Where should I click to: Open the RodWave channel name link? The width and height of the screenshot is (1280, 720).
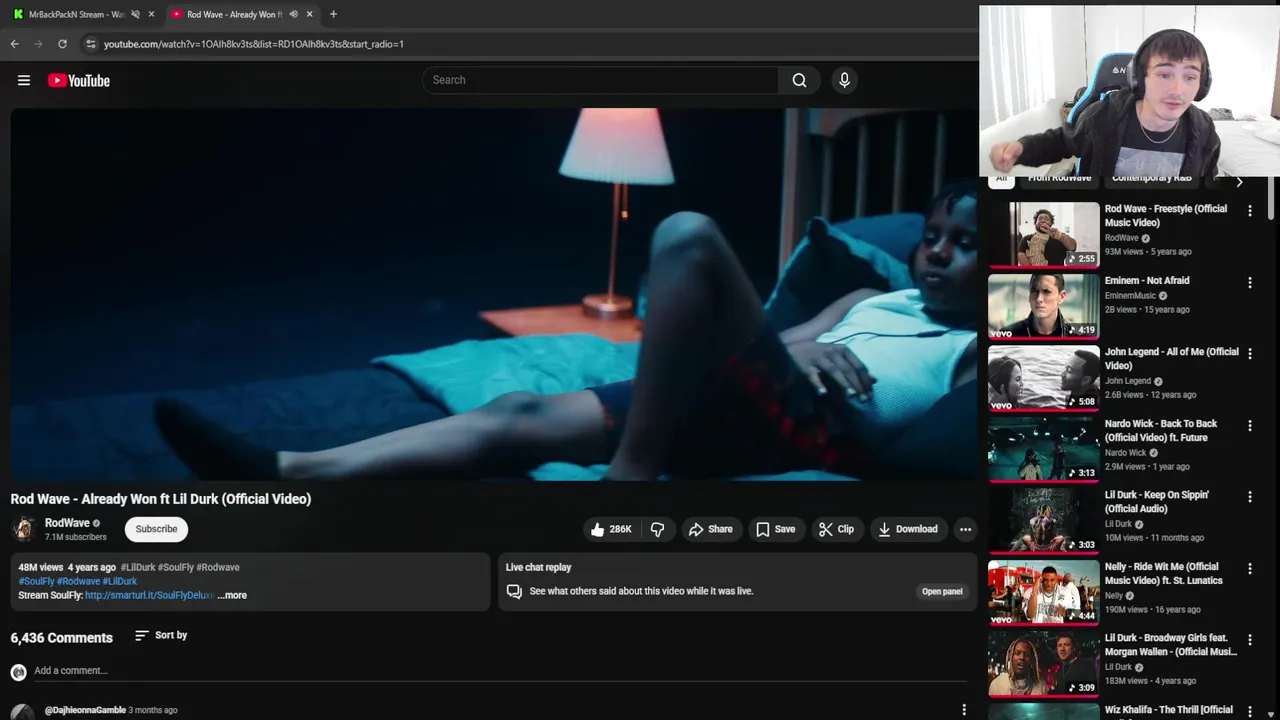click(67, 523)
